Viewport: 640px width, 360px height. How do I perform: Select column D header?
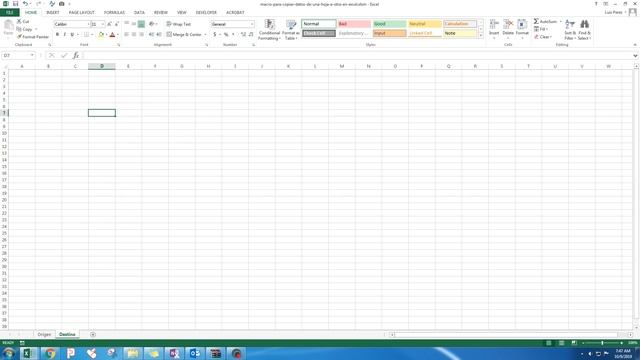click(102, 66)
